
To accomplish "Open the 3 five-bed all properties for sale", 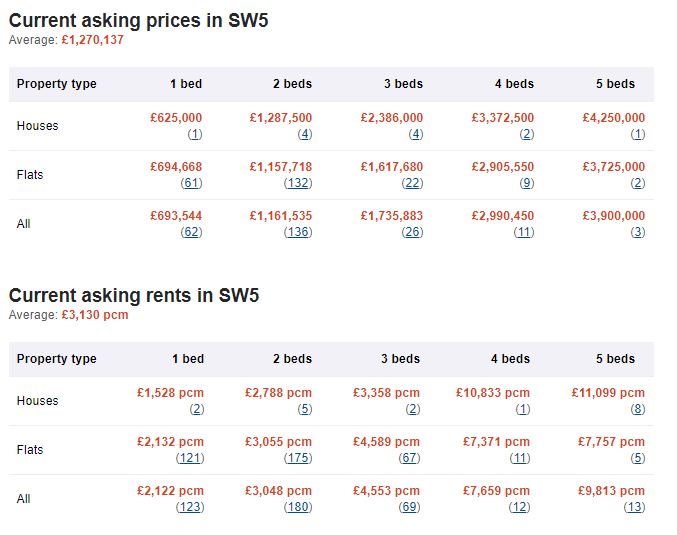I will point(638,232).
